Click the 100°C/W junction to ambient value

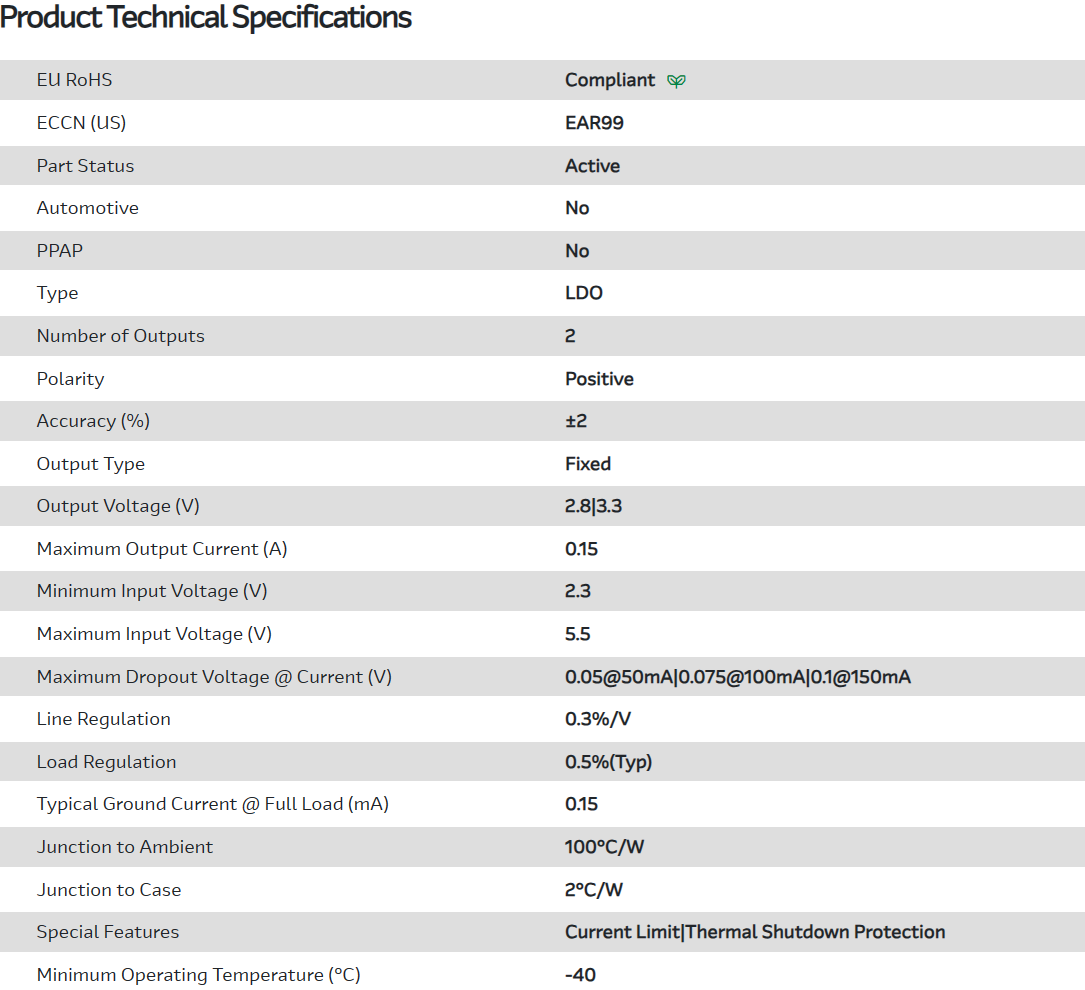click(x=604, y=847)
